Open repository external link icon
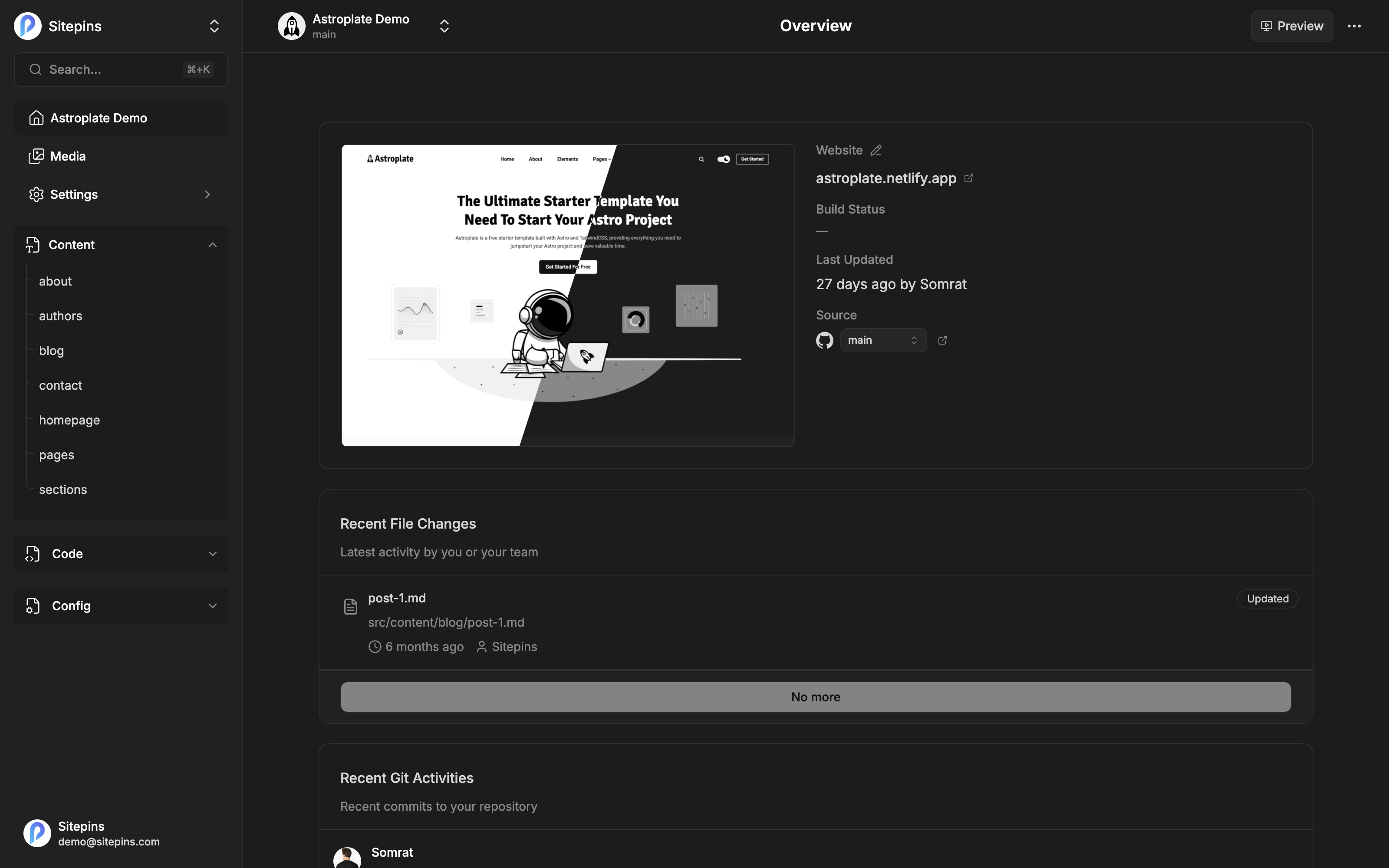Image resolution: width=1389 pixels, height=868 pixels. [x=942, y=340]
